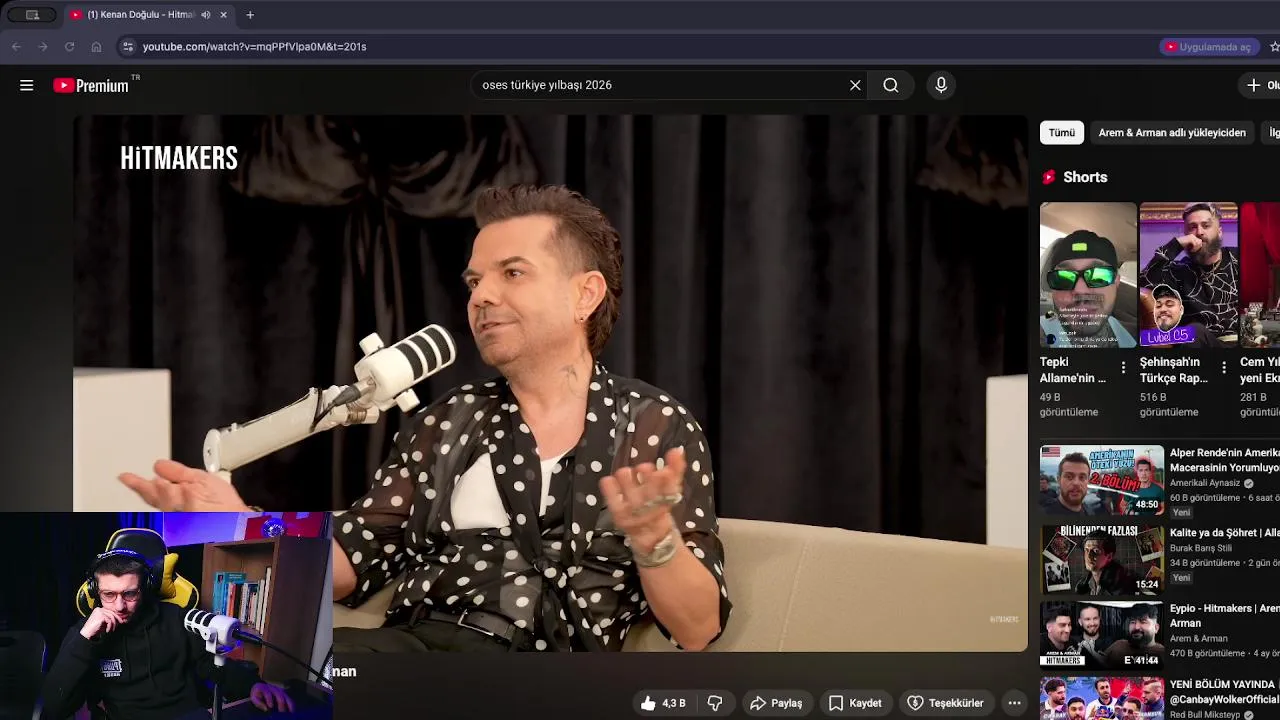The width and height of the screenshot is (1280, 720).
Task: Select Arem & Arman adlı yükleyiciden chip
Action: click(1172, 132)
